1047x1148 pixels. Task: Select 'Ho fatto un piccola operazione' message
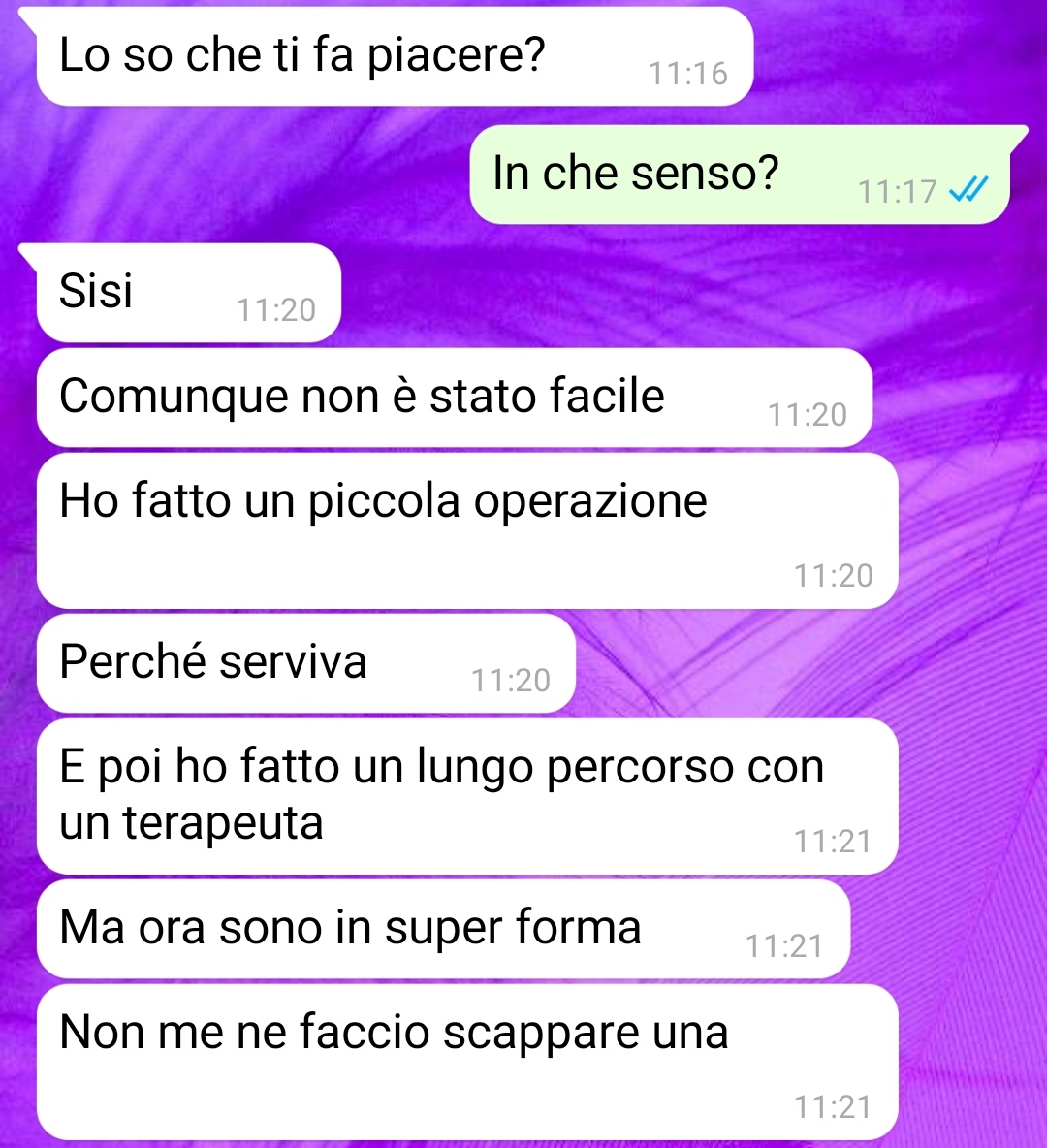(x=467, y=530)
